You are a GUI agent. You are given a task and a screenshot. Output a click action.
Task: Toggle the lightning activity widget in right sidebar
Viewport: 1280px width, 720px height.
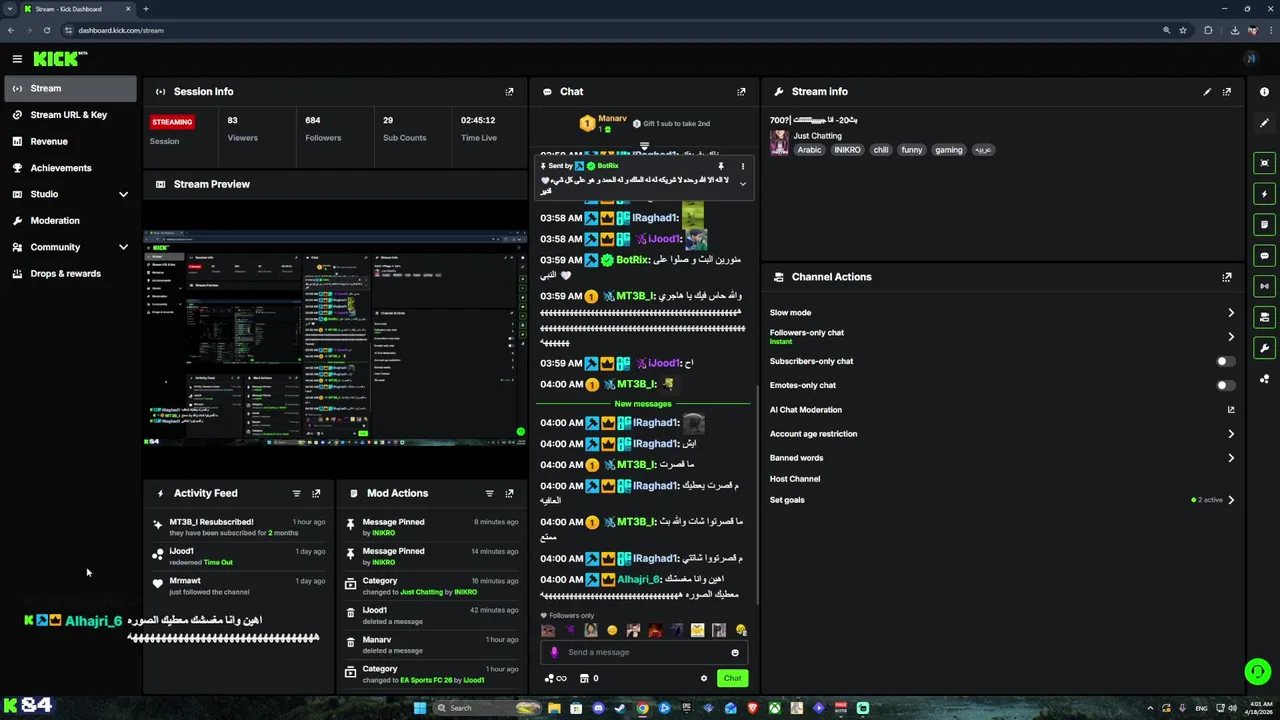point(1265,194)
